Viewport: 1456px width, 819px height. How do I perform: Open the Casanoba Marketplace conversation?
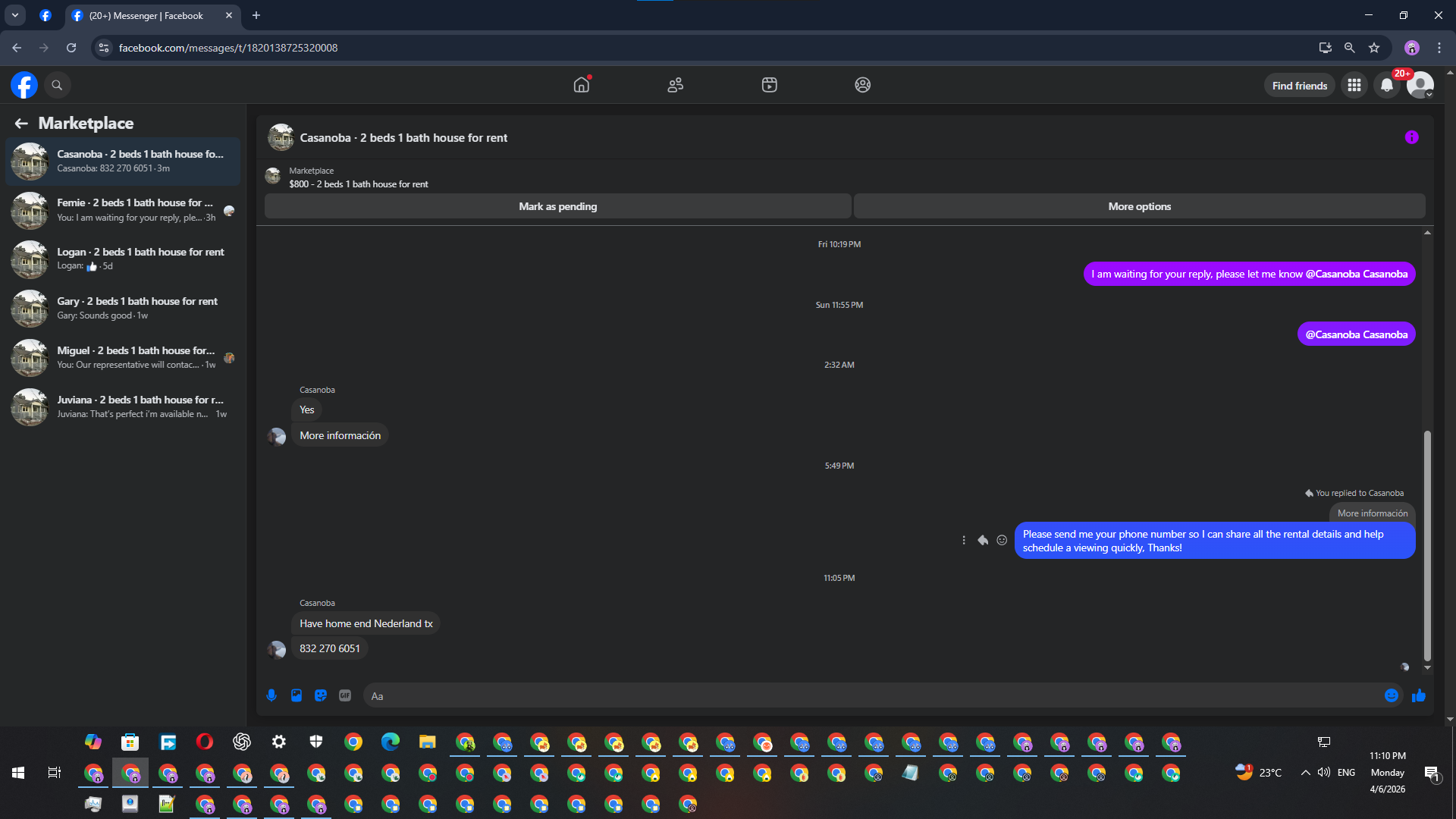click(x=123, y=162)
